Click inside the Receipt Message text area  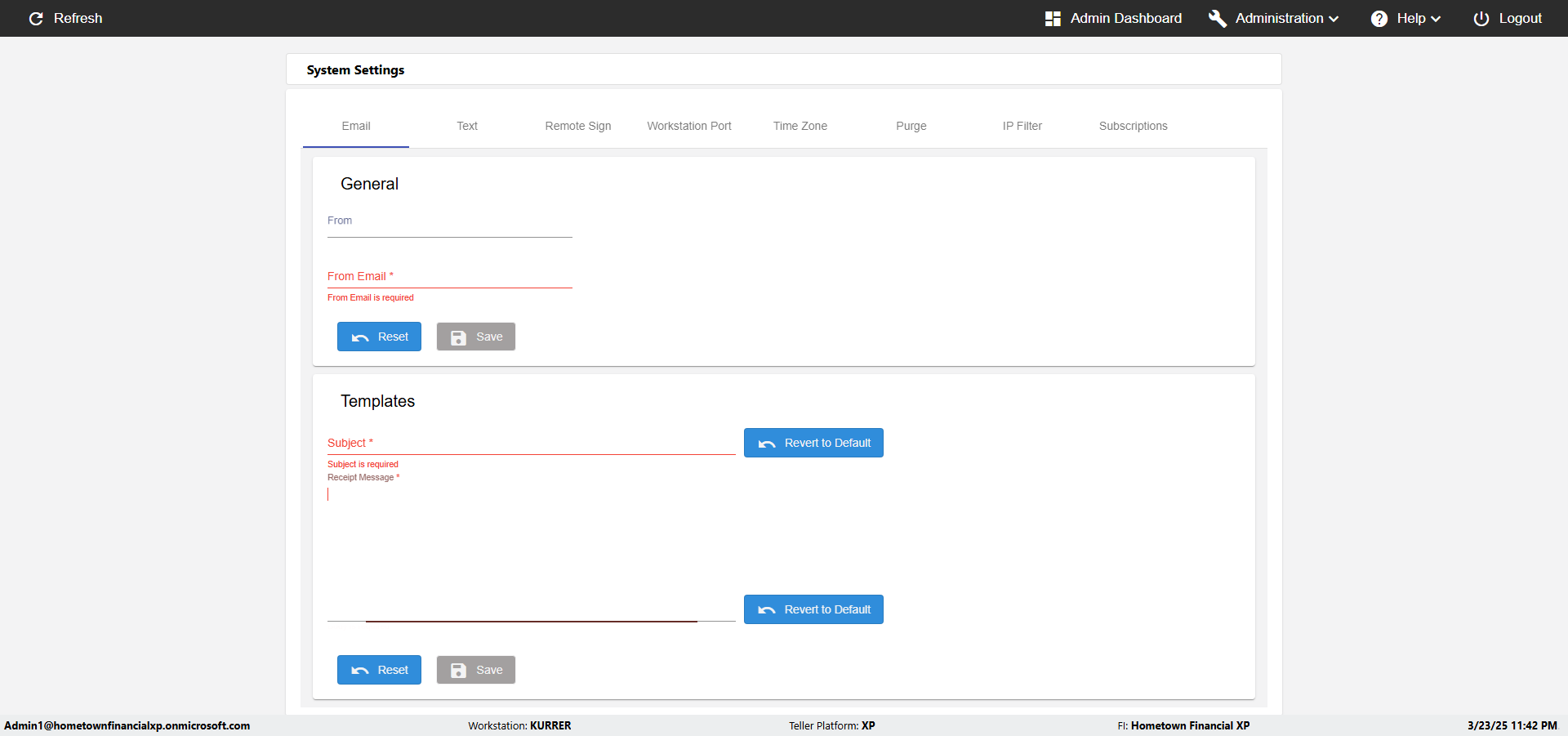coord(532,551)
